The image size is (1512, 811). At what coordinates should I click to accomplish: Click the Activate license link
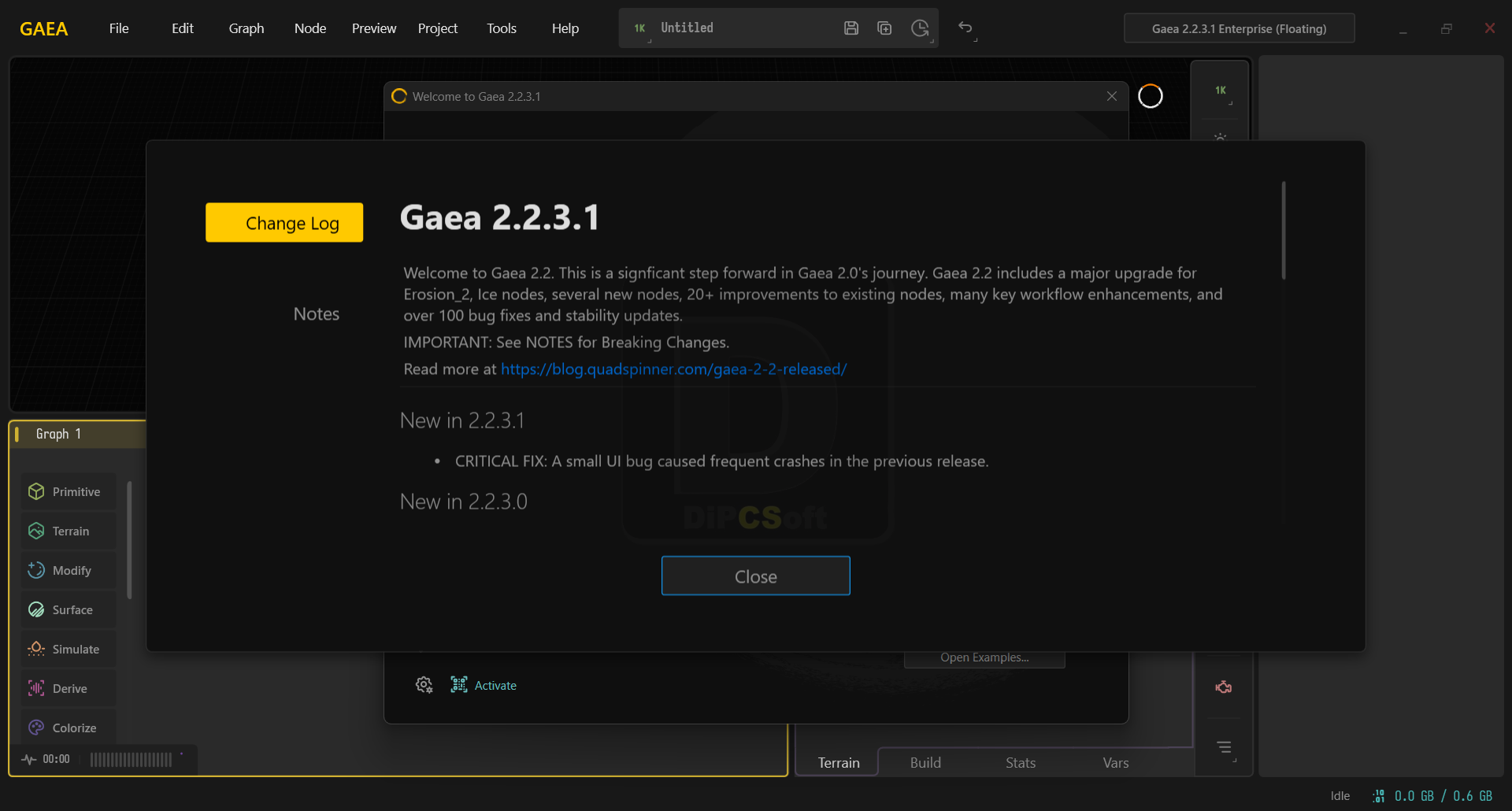click(484, 685)
